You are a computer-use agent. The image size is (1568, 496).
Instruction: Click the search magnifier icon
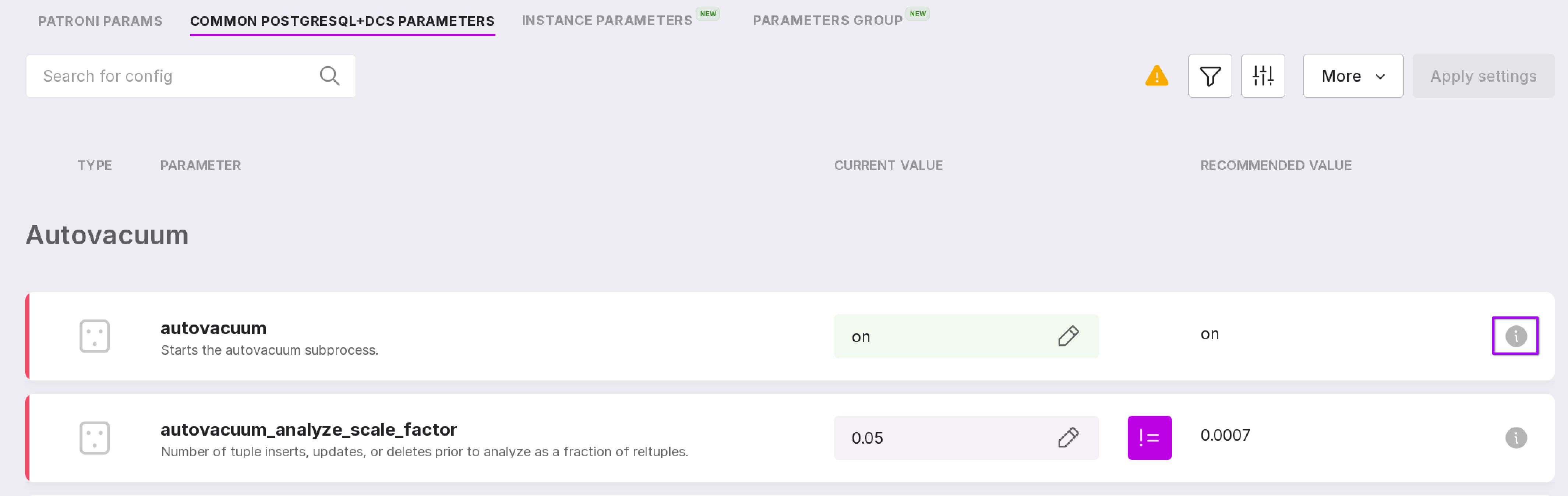pyautogui.click(x=329, y=76)
